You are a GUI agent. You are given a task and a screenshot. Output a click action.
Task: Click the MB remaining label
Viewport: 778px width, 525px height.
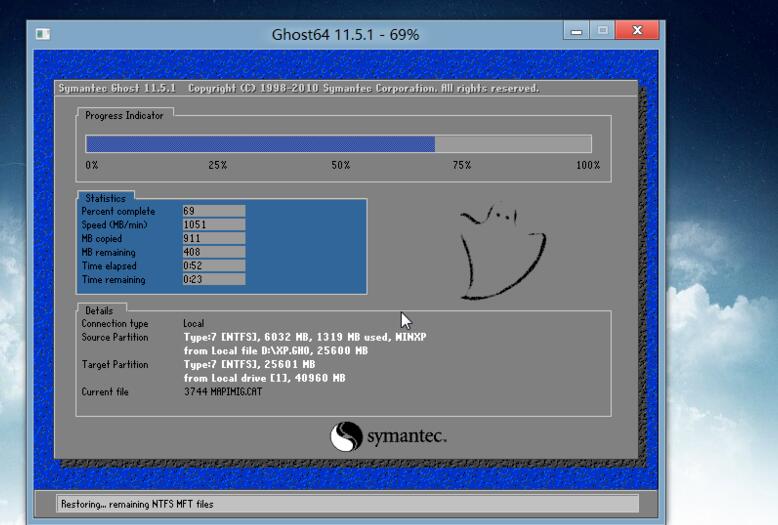click(x=108, y=253)
